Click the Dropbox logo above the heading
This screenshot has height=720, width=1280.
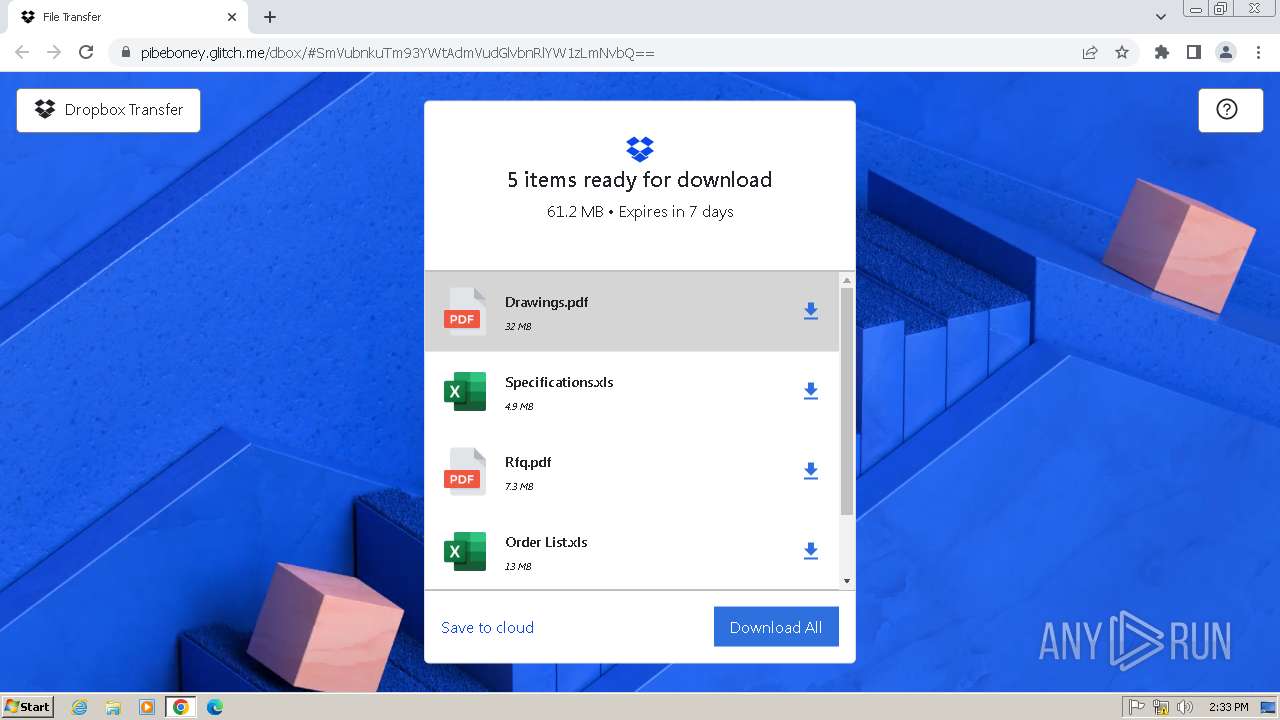640,149
